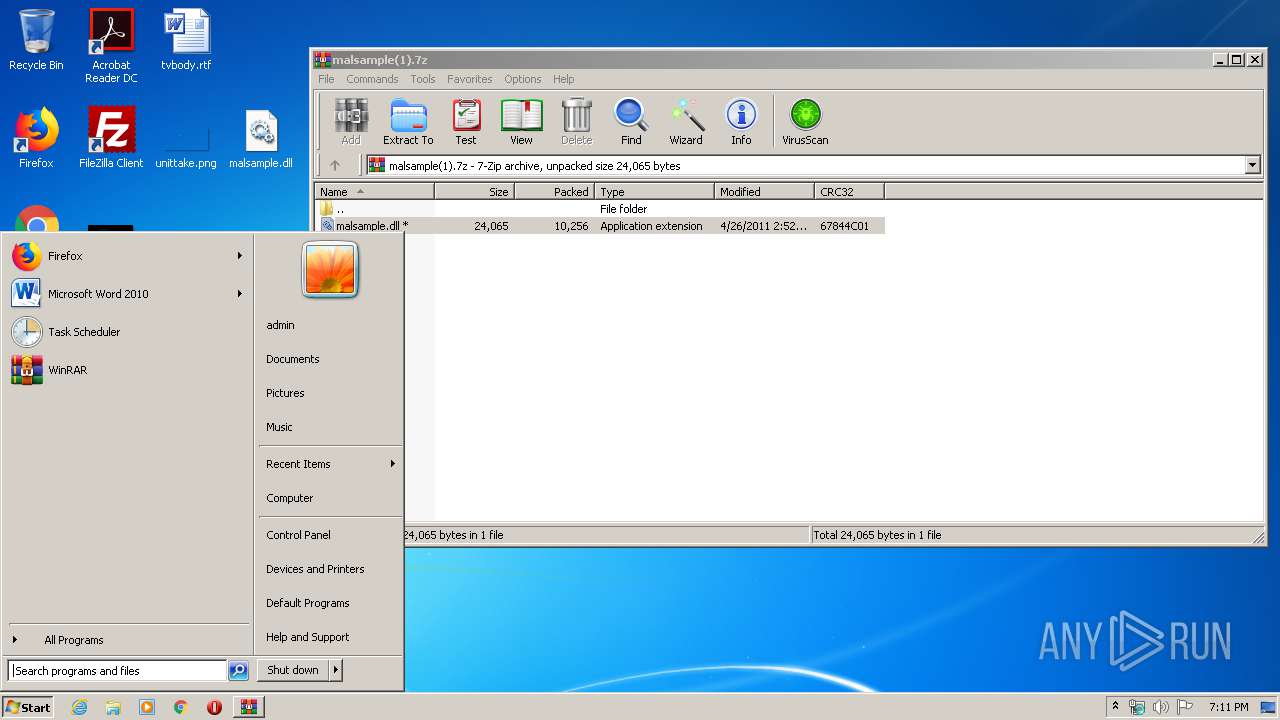Click the Start button

click(x=28, y=707)
